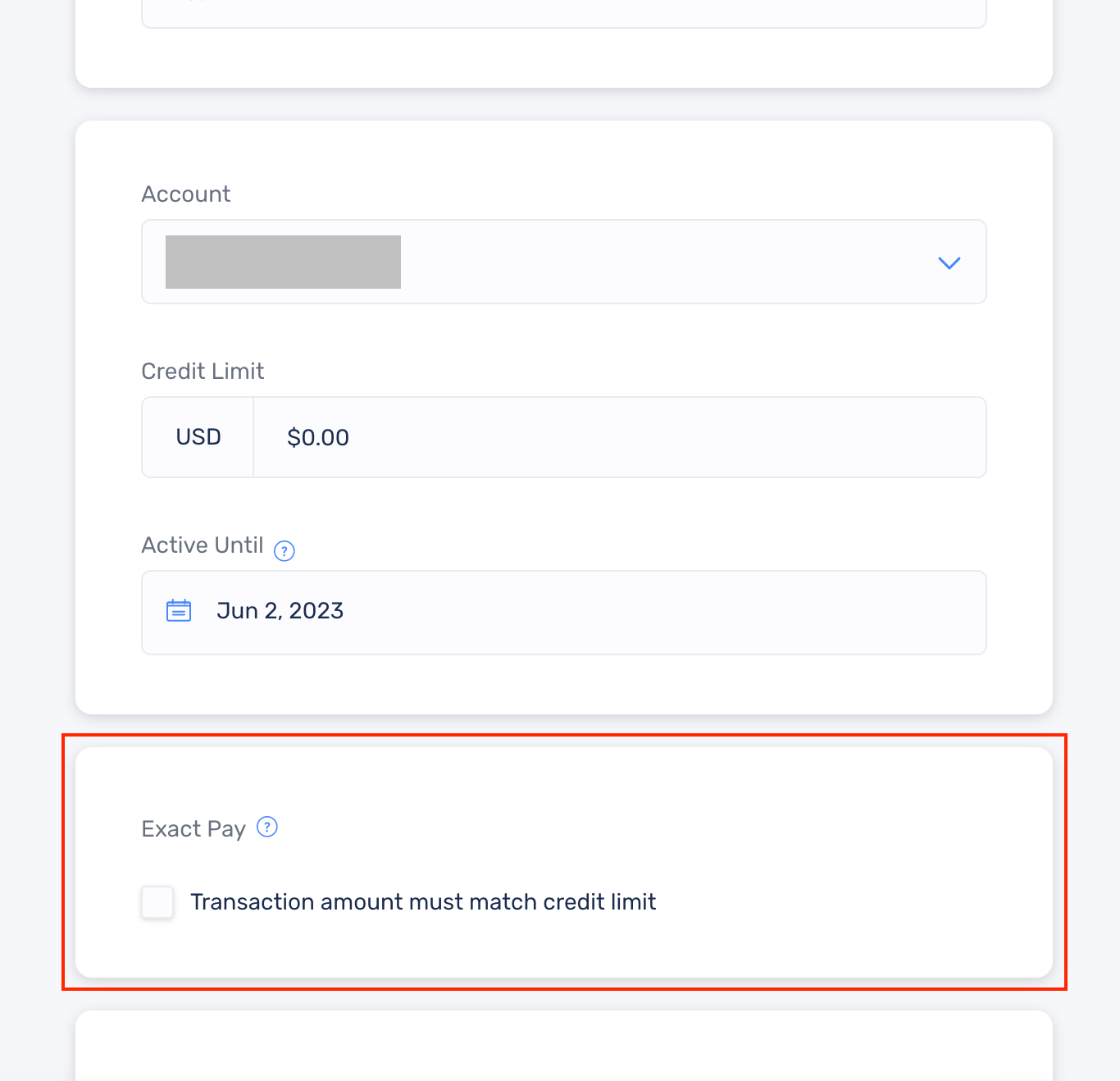Open the Active Until help tooltip icon
The image size is (1120, 1081).
(285, 551)
